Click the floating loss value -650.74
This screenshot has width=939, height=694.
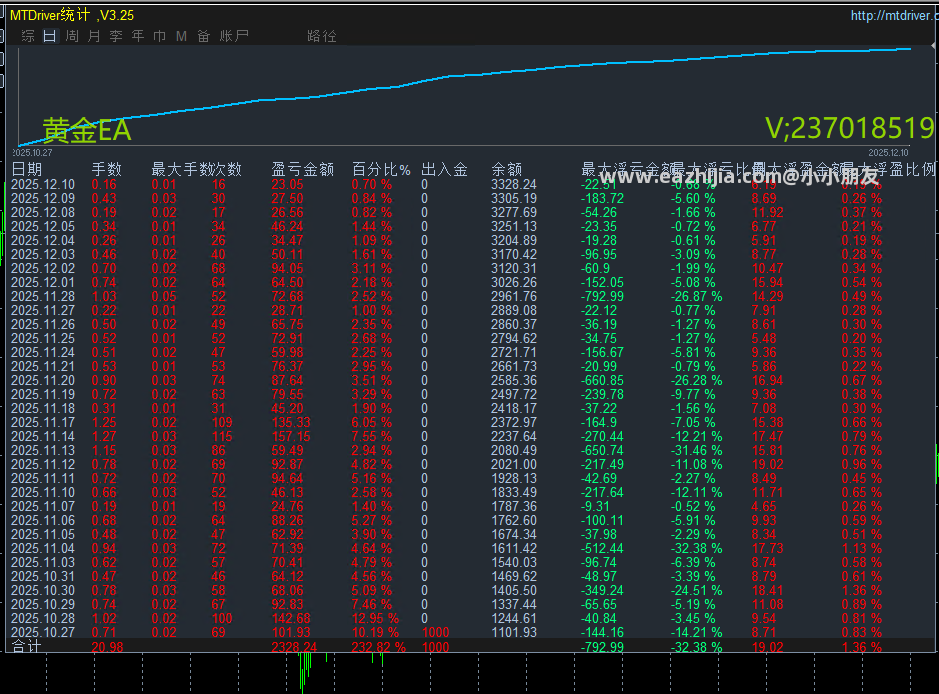tap(602, 450)
